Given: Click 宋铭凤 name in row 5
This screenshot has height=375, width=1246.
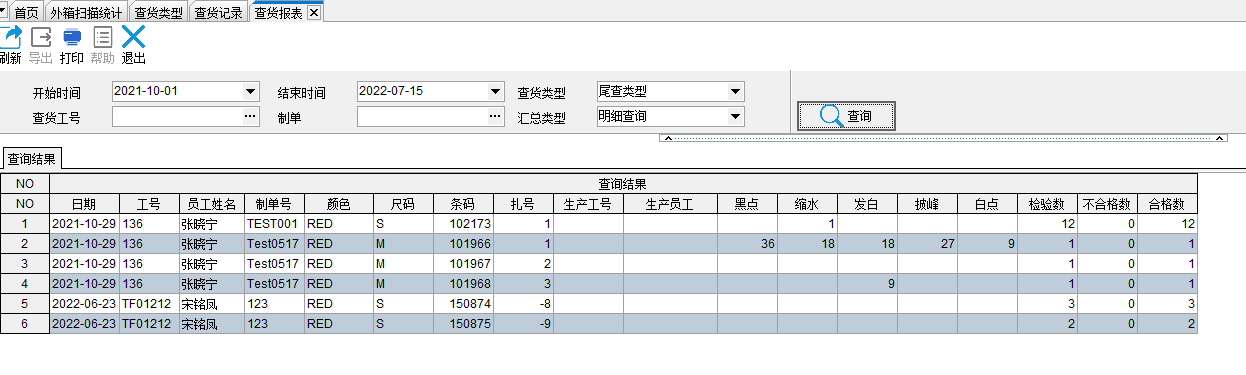Looking at the screenshot, I should [x=211, y=304].
